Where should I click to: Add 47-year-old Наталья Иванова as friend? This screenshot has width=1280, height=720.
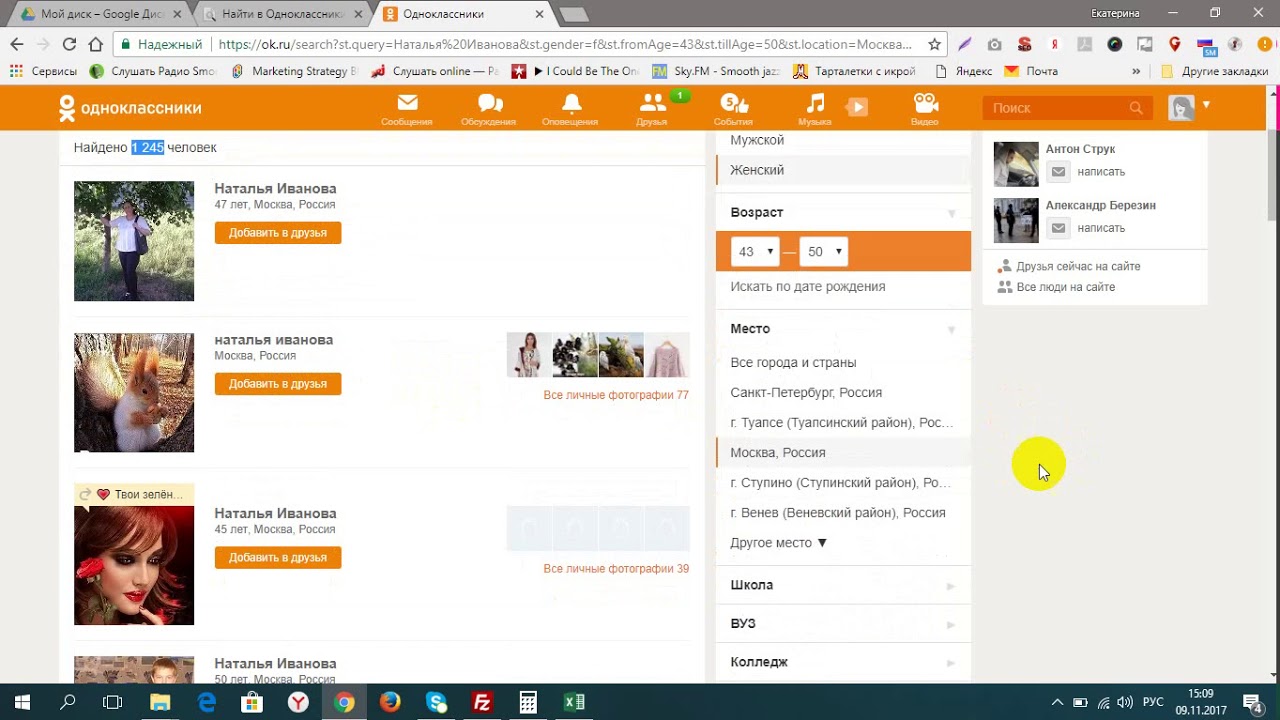(278, 233)
